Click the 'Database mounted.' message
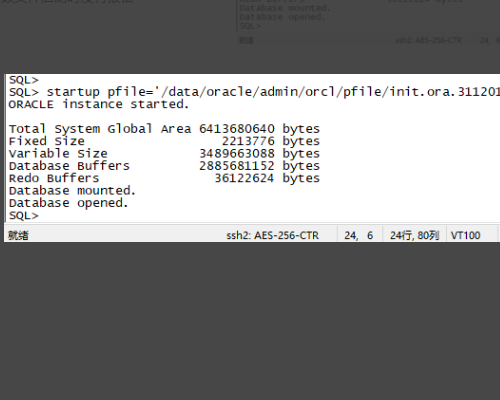 coord(72,191)
